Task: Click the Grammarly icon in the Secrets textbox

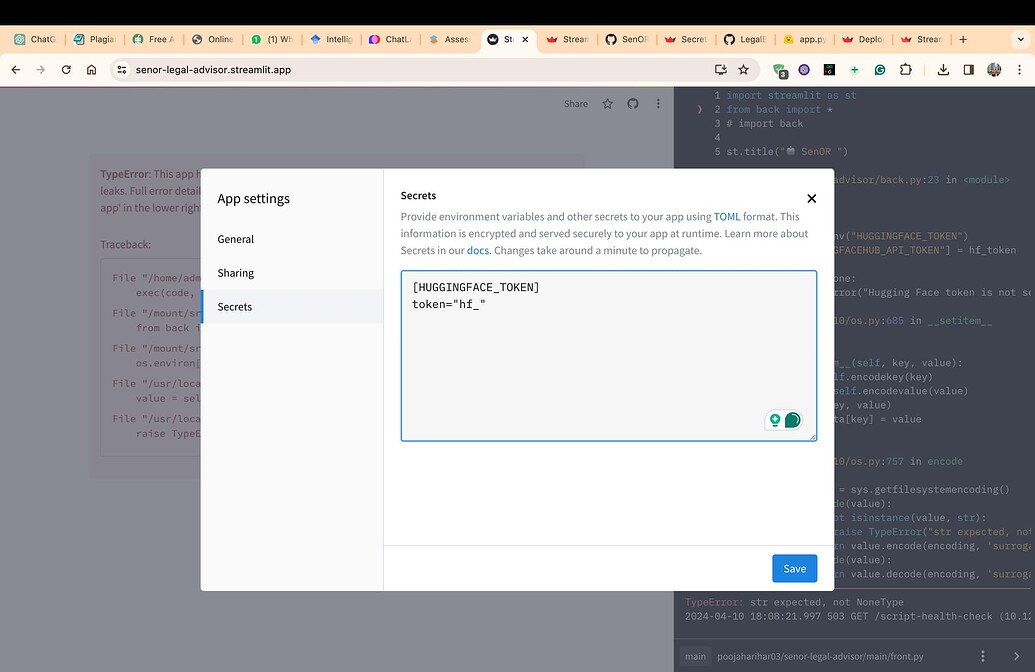Action: [x=793, y=420]
